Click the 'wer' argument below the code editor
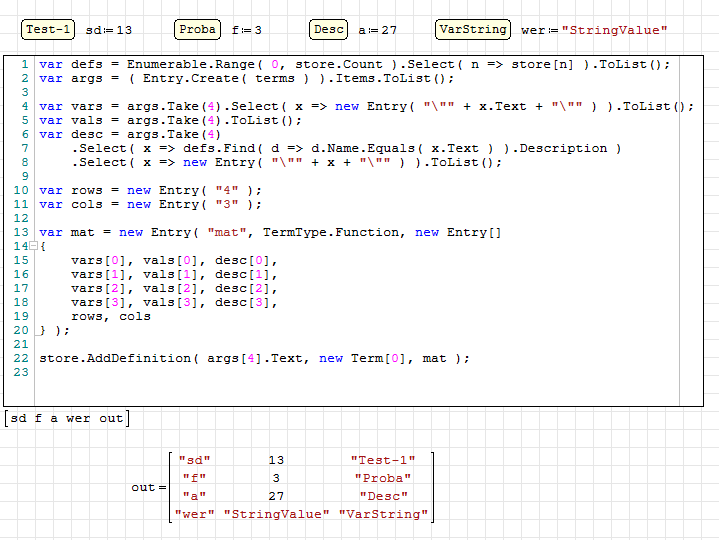Viewport: 719px width, 540px height. [x=78, y=418]
